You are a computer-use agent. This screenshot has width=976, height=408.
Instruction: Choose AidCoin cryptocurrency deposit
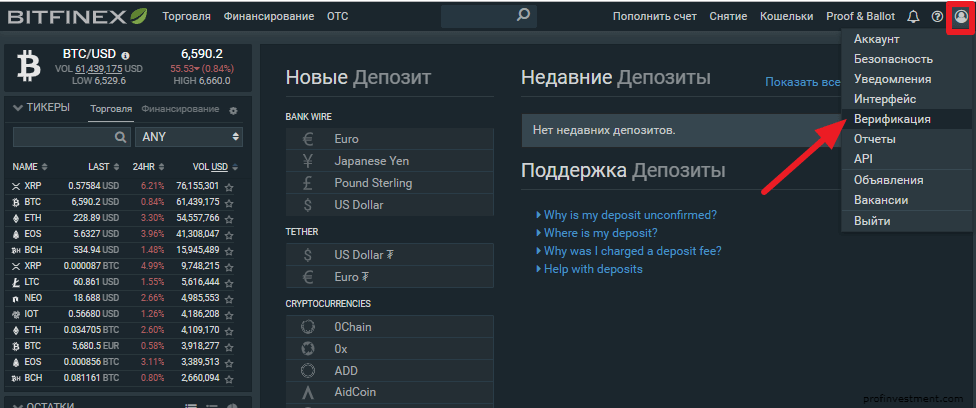tap(390, 392)
